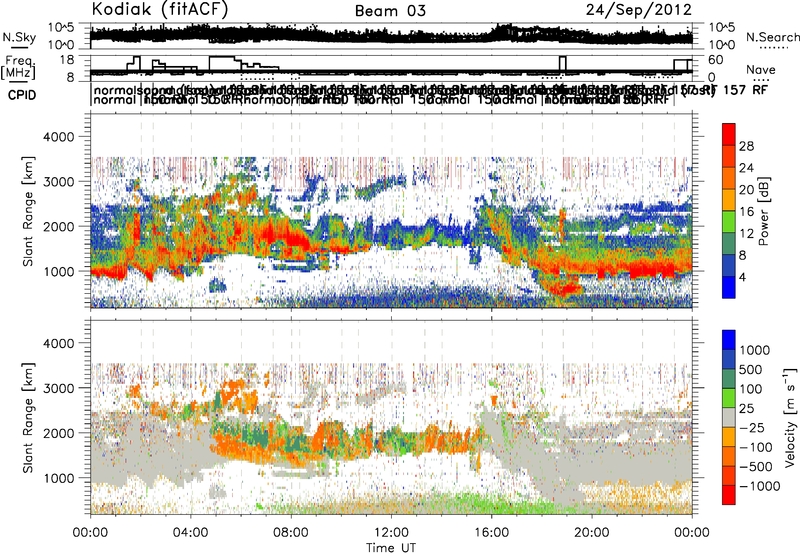Click the '16' tick on the Power colorbar
This screenshot has height=554, width=800.
pyautogui.click(x=746, y=212)
